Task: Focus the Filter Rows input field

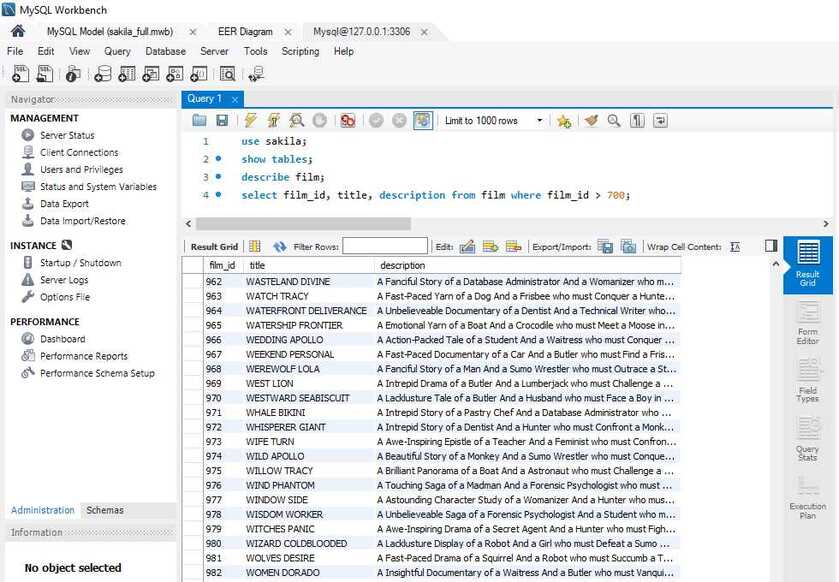Action: click(x=385, y=246)
